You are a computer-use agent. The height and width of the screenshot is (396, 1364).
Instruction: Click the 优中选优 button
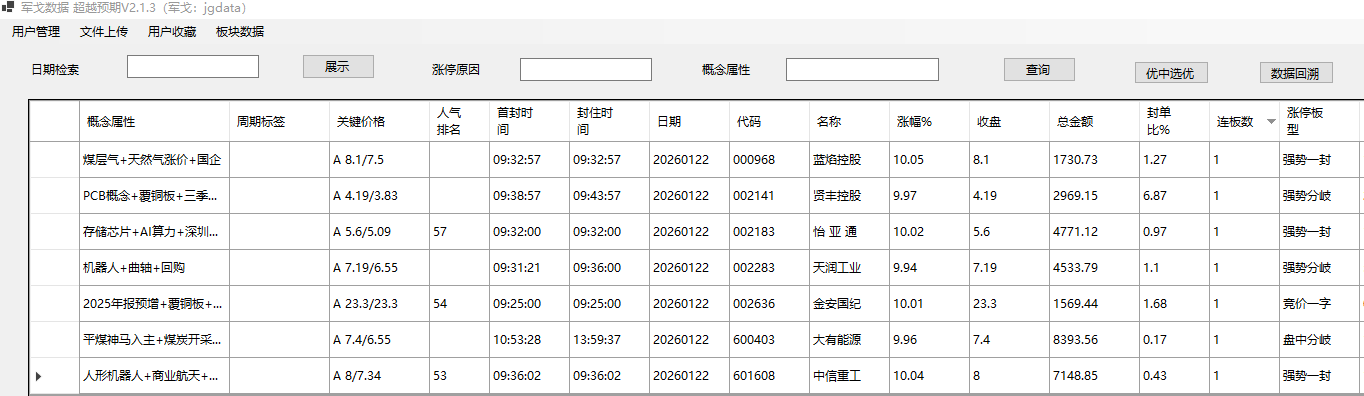coord(1172,73)
